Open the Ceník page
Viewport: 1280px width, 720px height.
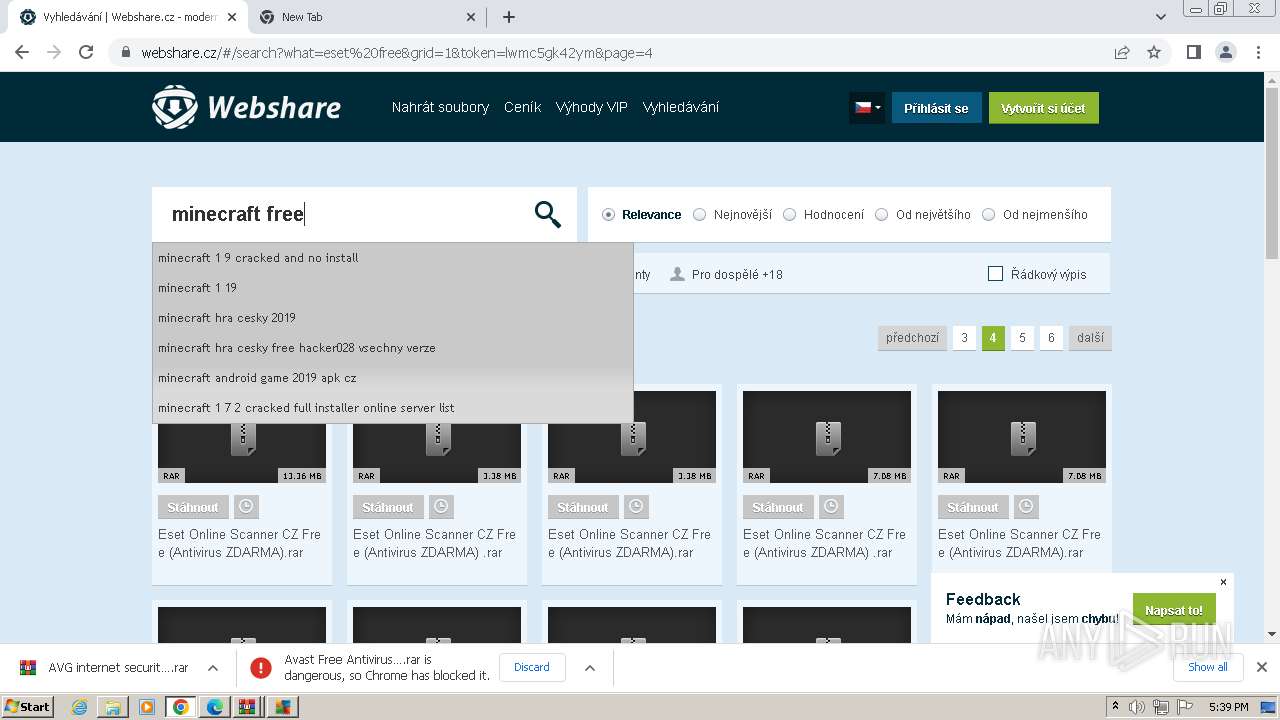click(x=522, y=107)
